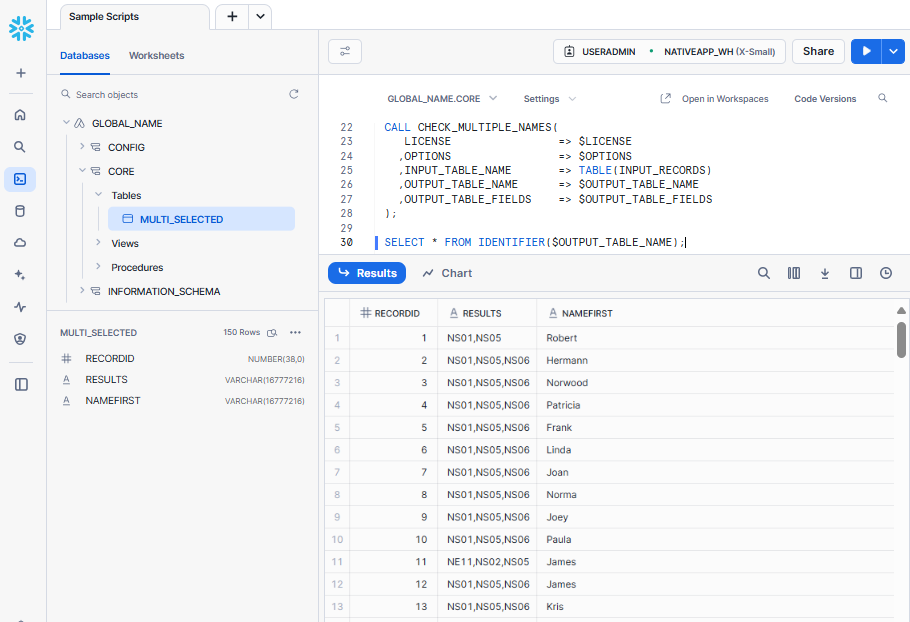Open Home from the left sidebar
Screen dimensions: 910x622
[x=20, y=115]
